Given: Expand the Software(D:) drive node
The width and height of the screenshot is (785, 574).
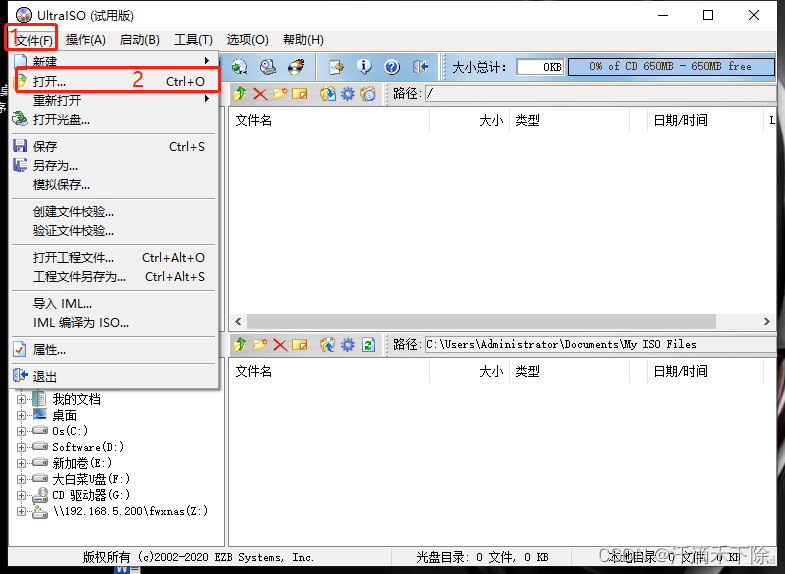Looking at the screenshot, I should point(21,447).
